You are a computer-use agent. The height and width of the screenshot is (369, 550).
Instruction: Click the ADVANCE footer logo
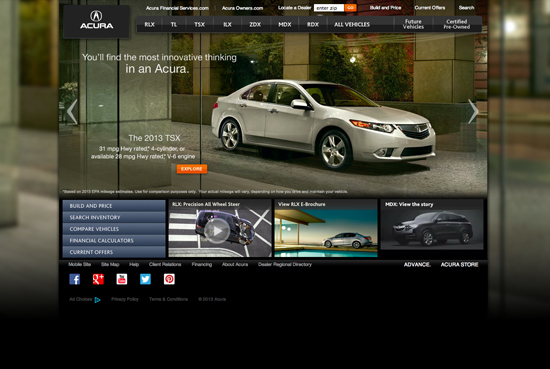point(417,264)
